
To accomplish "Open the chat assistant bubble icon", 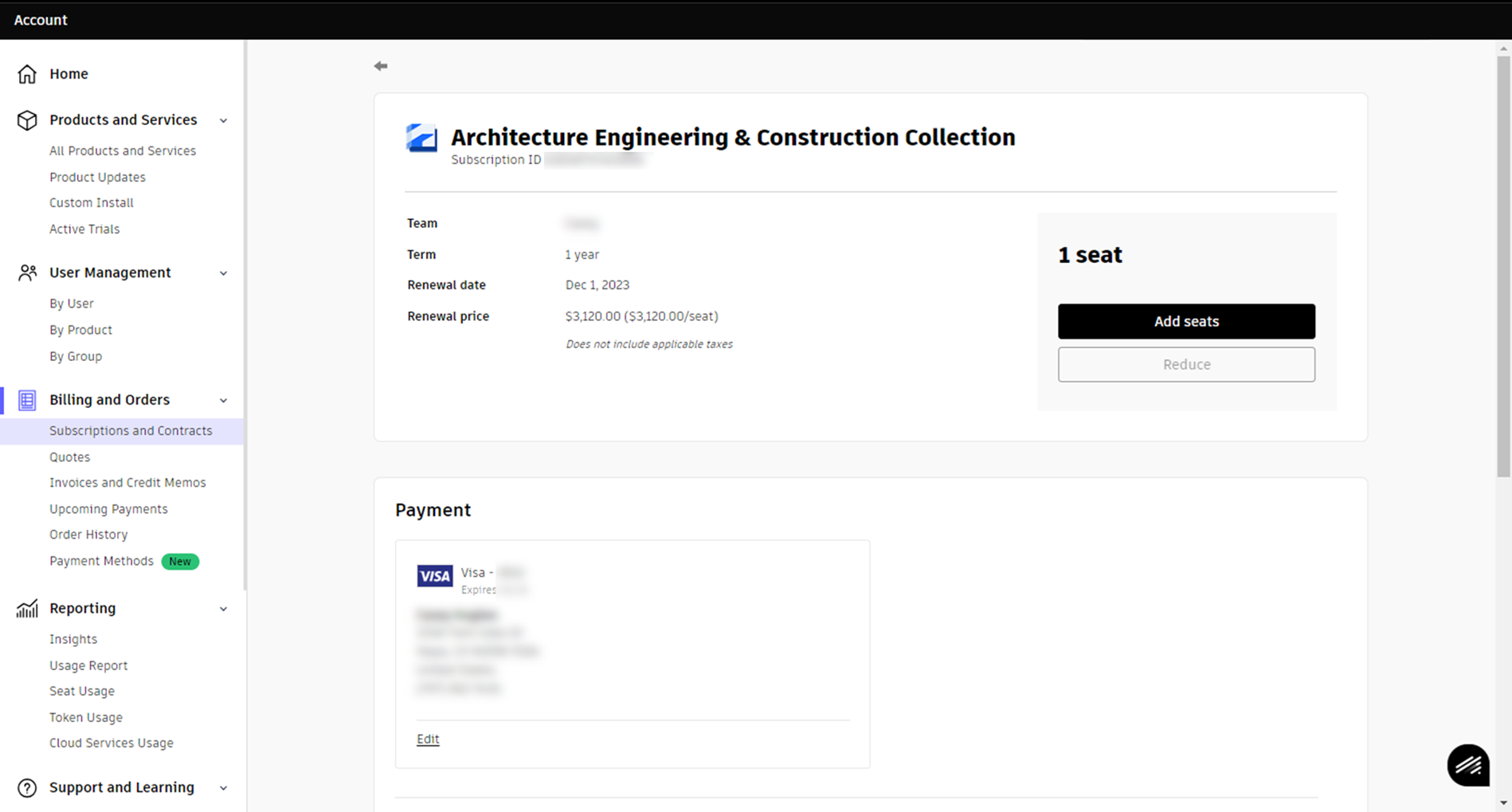I will (1468, 766).
